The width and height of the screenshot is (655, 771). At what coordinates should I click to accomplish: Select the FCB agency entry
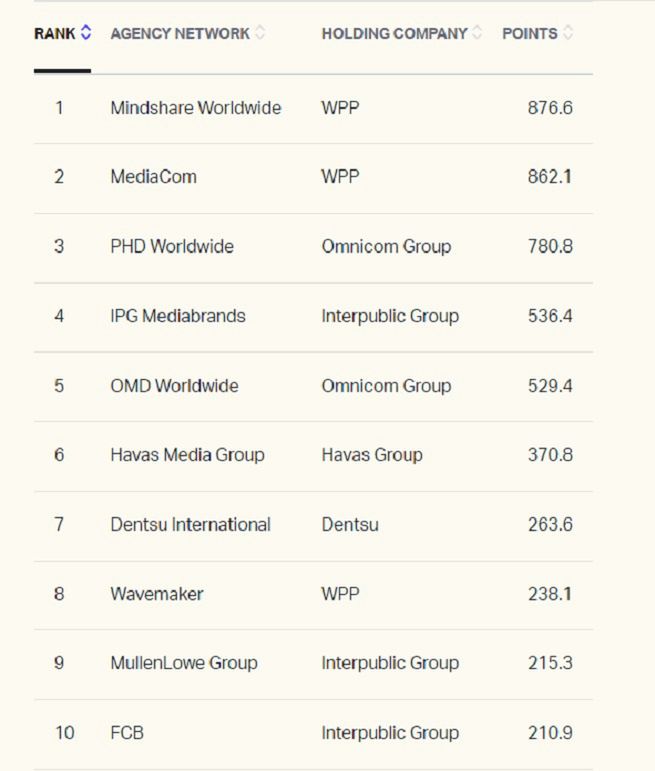tap(127, 733)
